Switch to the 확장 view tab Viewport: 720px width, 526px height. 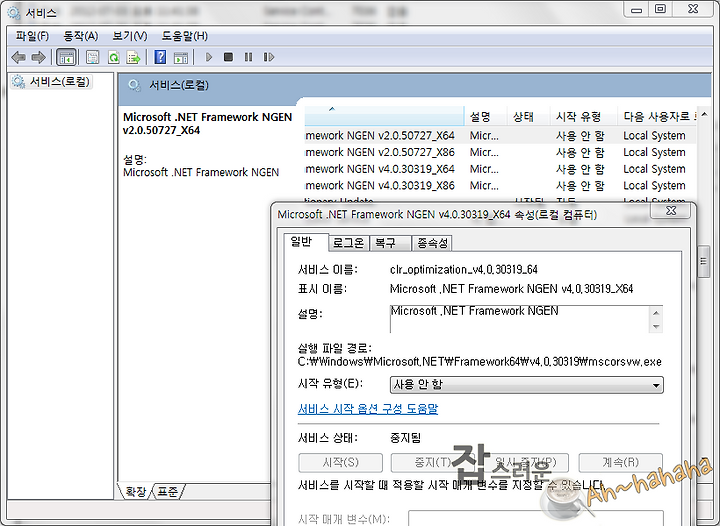(x=136, y=492)
